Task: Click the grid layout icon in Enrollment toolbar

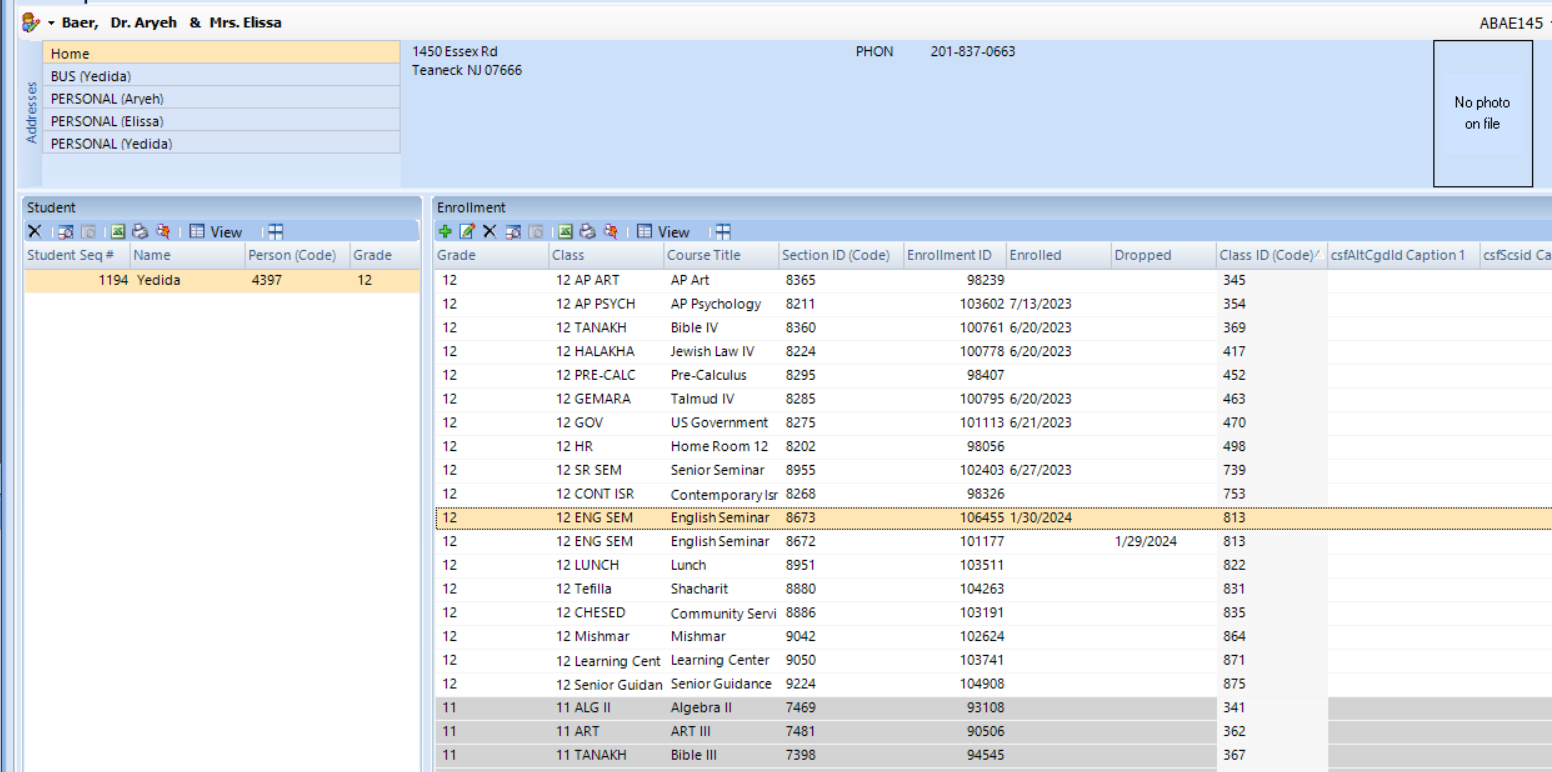Action: coord(723,232)
